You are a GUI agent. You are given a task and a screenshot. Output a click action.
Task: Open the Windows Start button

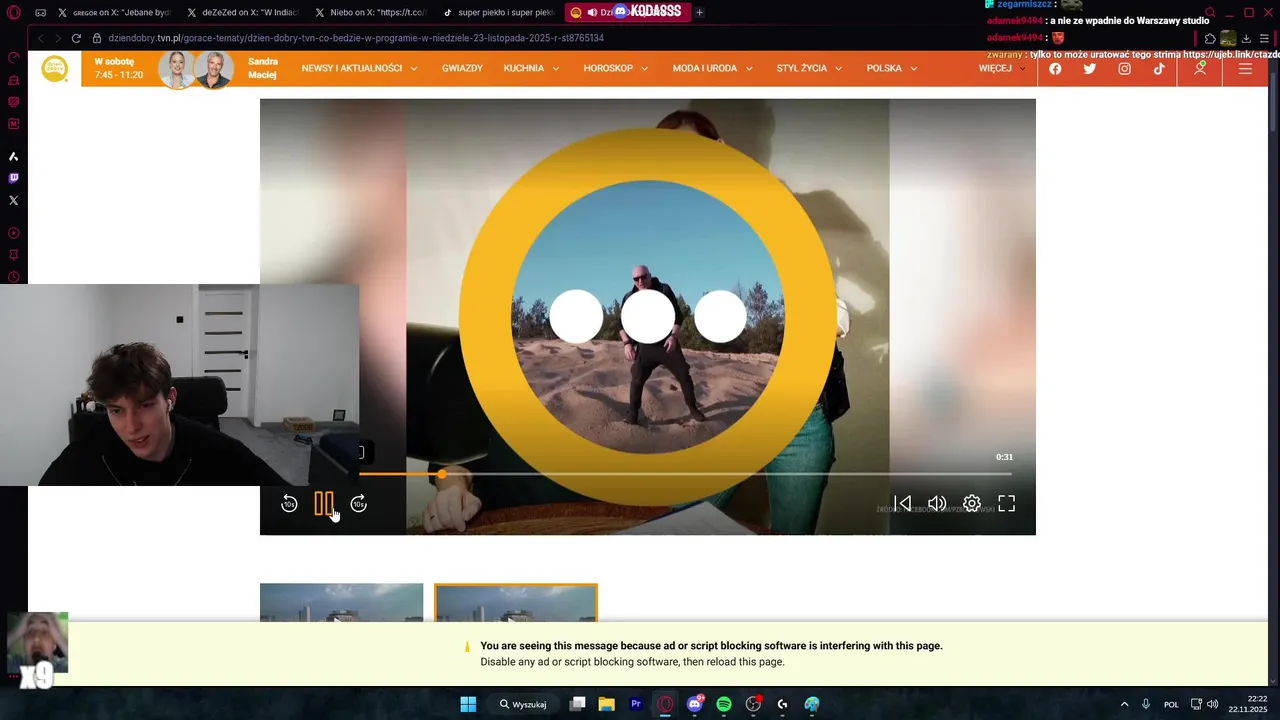468,704
